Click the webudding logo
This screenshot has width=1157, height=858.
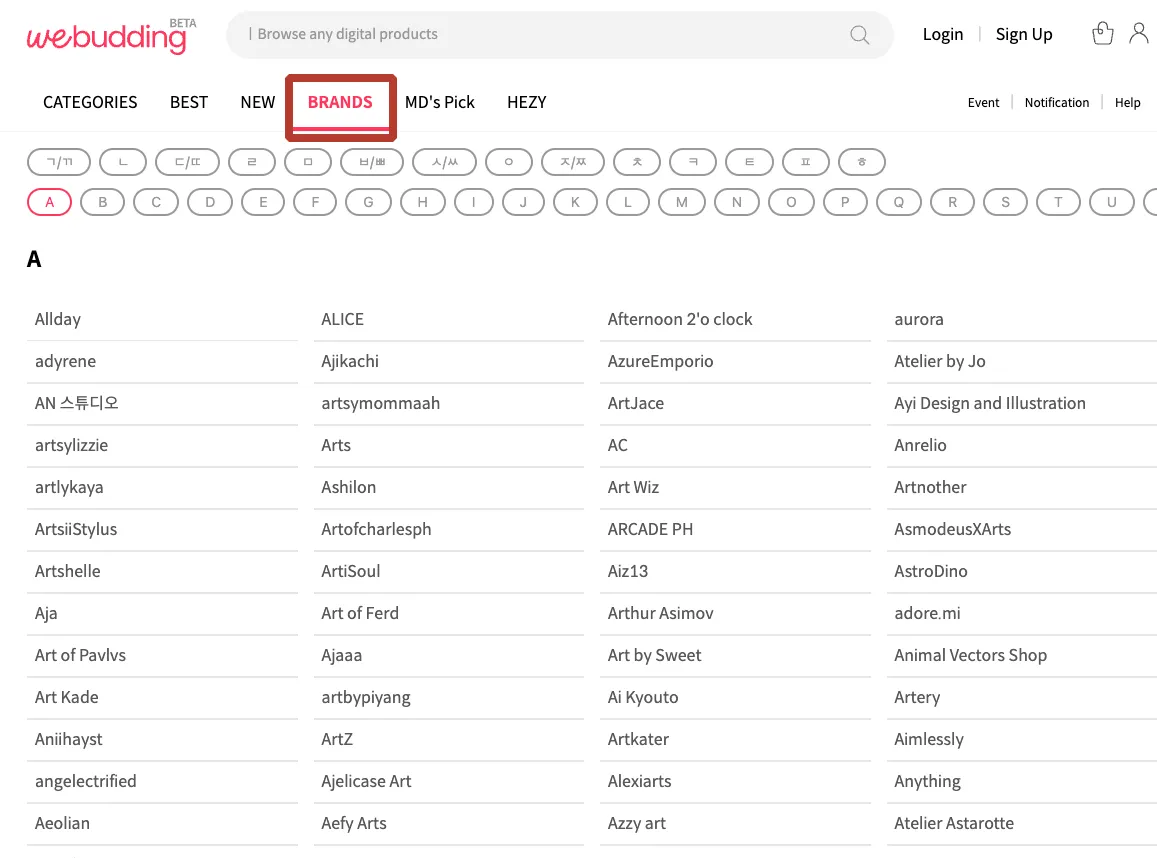tap(111, 35)
